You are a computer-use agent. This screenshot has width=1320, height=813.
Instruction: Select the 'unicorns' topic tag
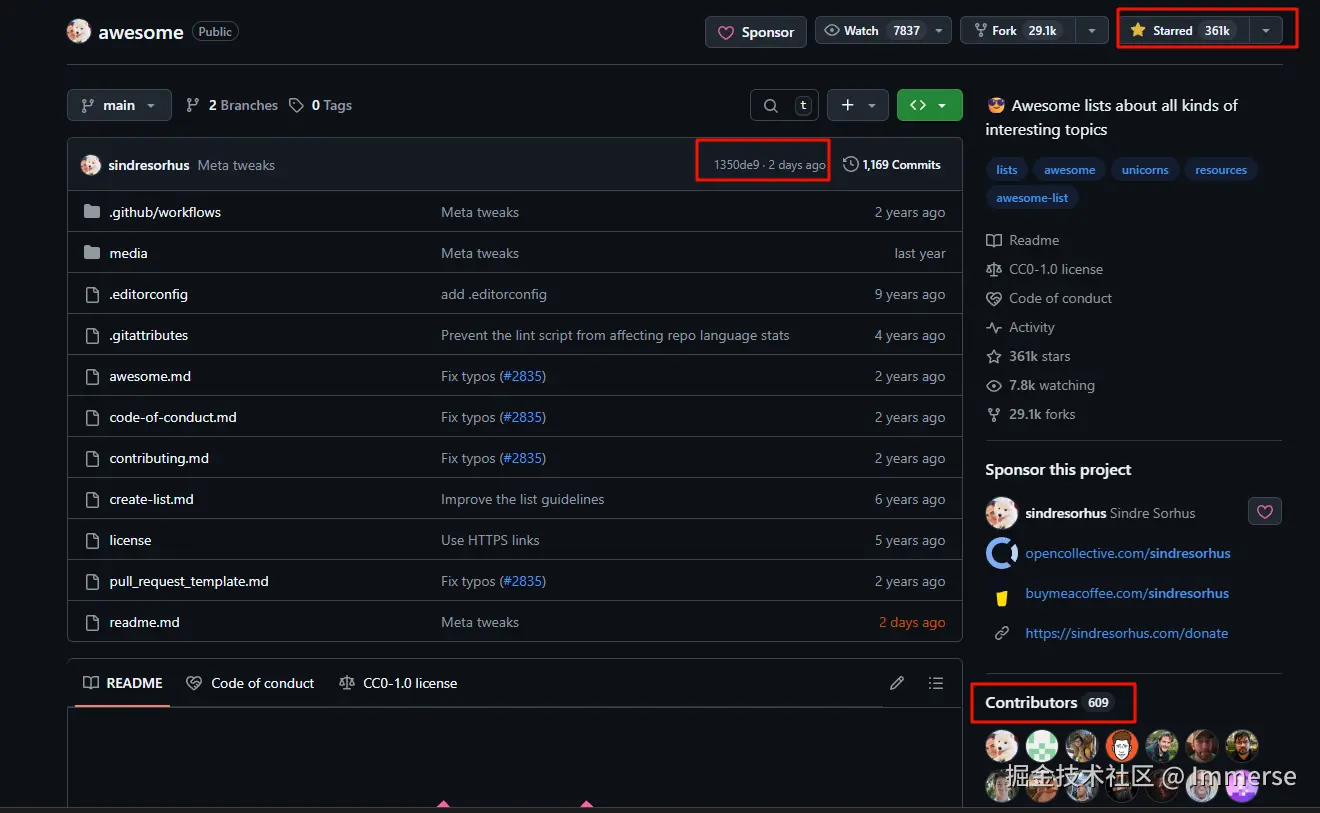[1145, 170]
